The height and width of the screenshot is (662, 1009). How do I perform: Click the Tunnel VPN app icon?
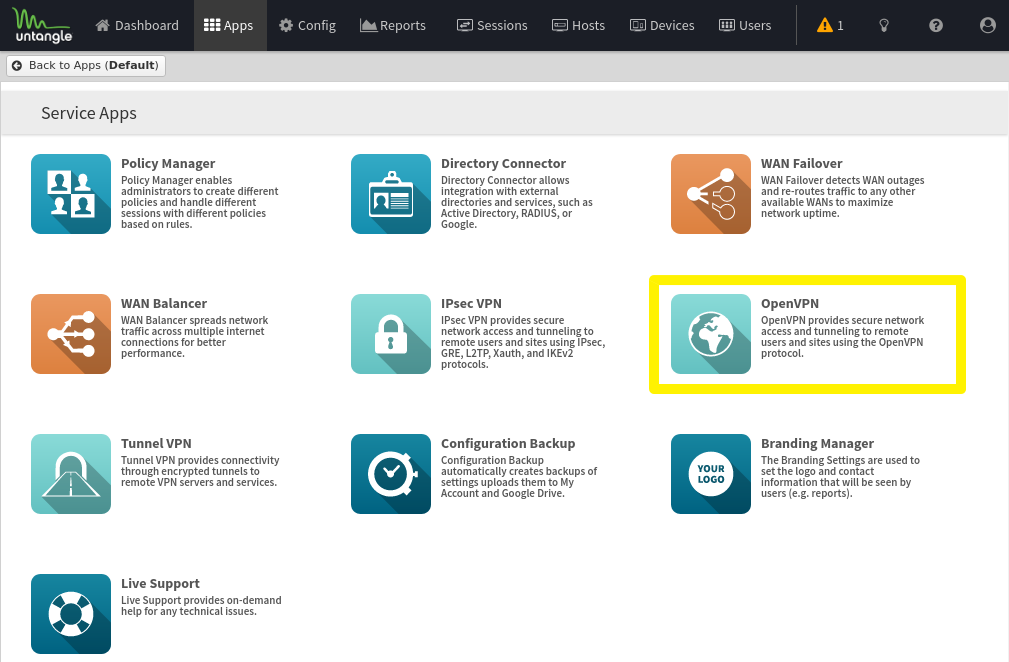point(71,474)
